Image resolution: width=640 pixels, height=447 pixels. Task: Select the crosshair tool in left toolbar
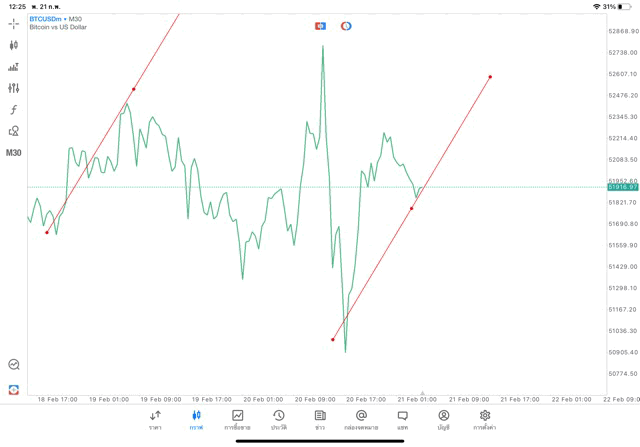coord(14,24)
